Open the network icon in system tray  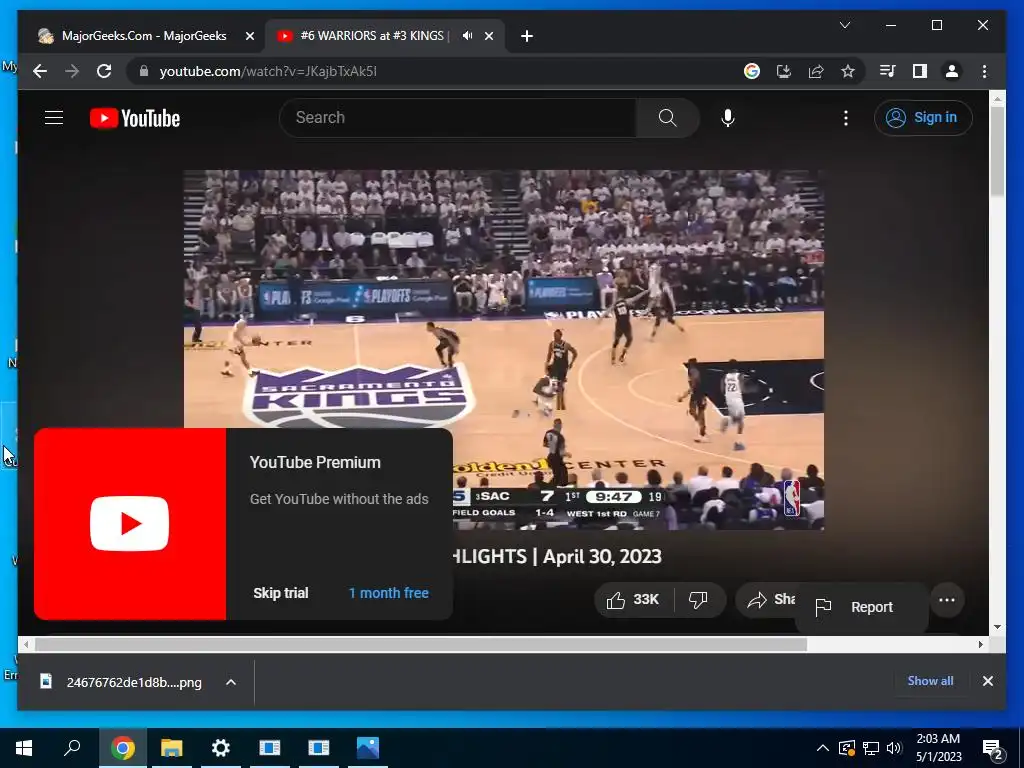click(871, 748)
